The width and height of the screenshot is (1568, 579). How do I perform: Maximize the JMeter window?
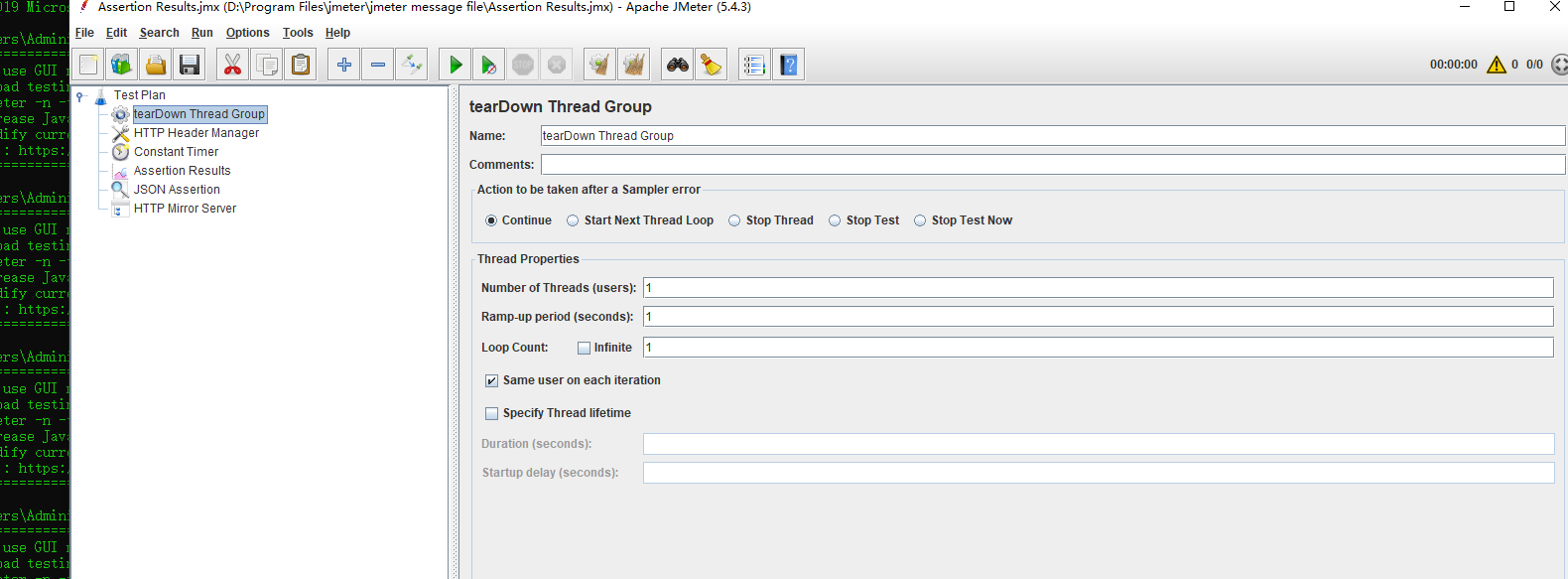tap(1509, 7)
